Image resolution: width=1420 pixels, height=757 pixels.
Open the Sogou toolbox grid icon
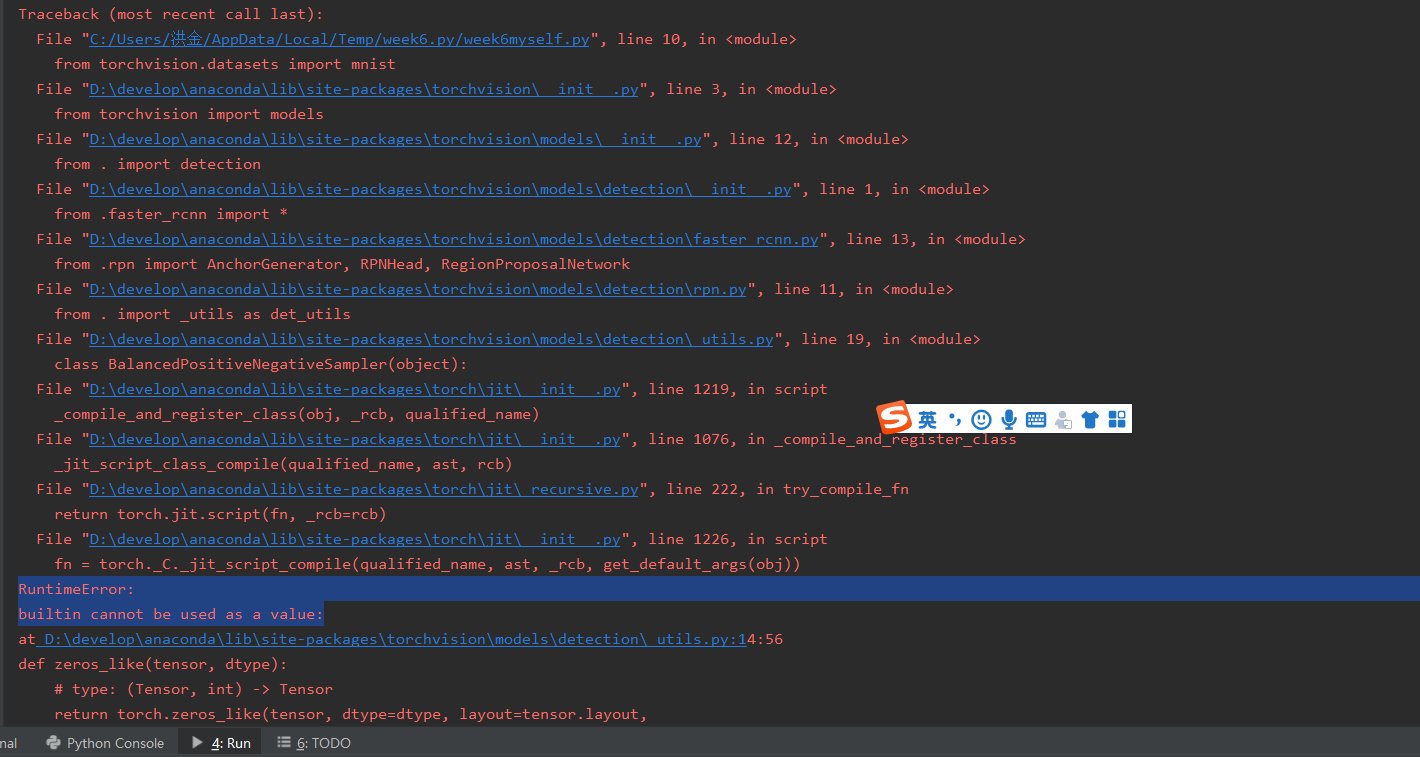point(1116,420)
